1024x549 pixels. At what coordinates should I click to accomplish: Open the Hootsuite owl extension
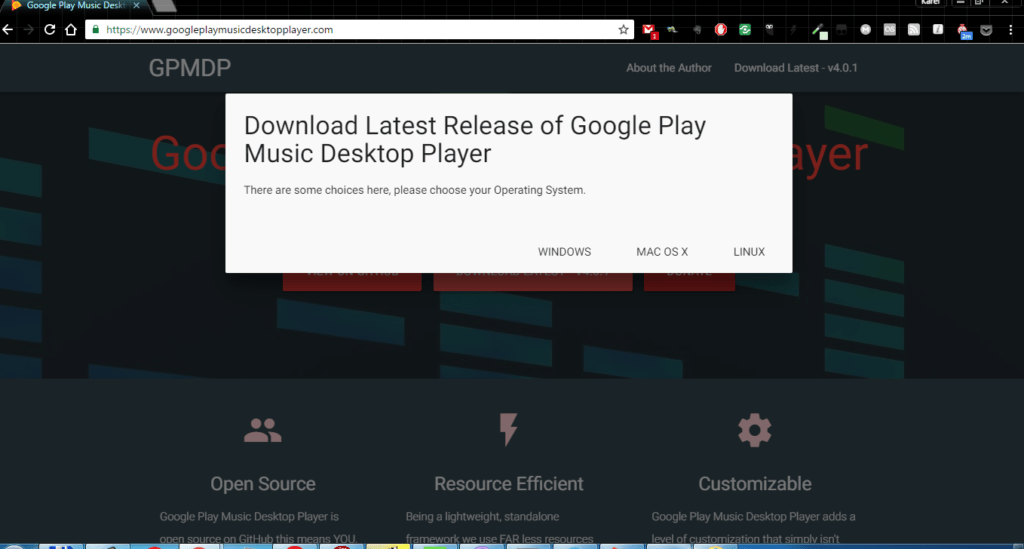(769, 29)
